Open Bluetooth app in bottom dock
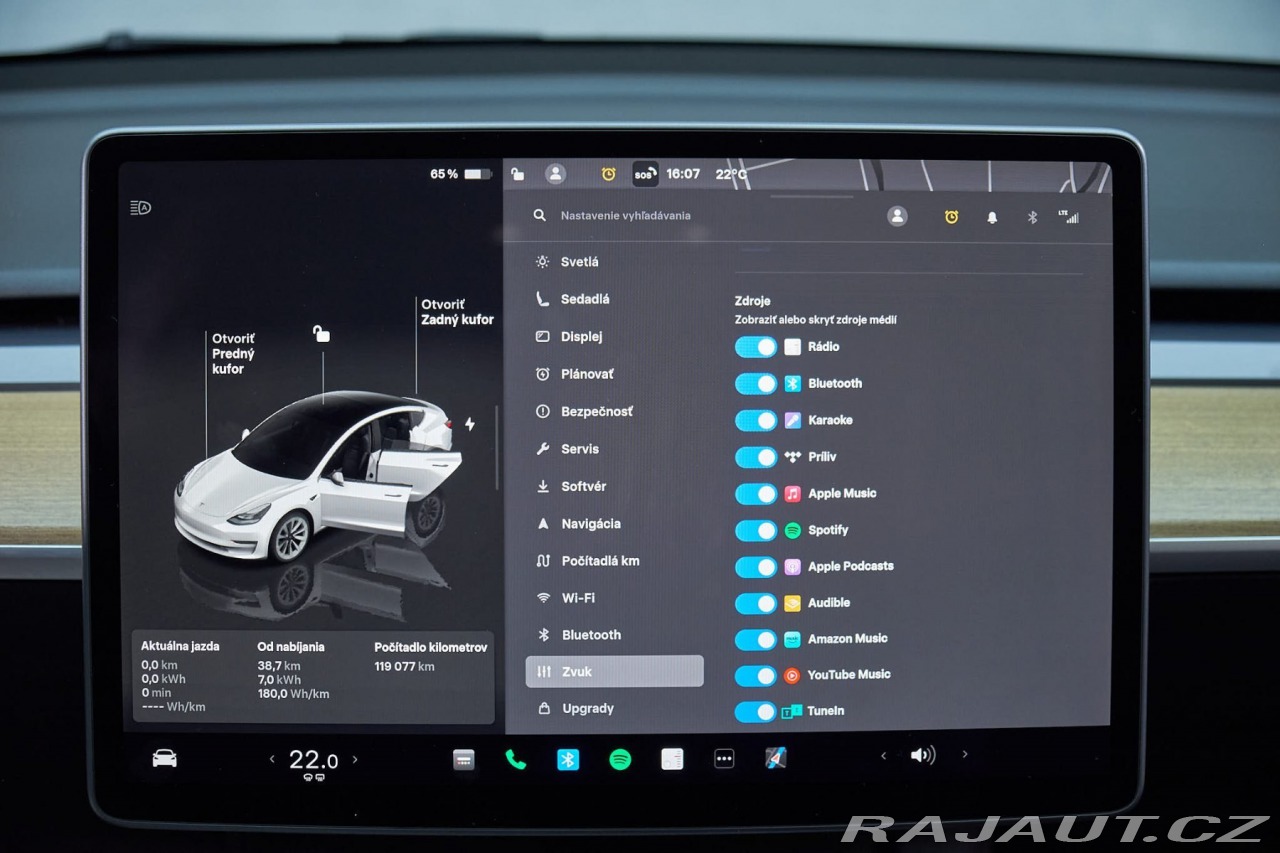1280x853 pixels. pos(568,759)
